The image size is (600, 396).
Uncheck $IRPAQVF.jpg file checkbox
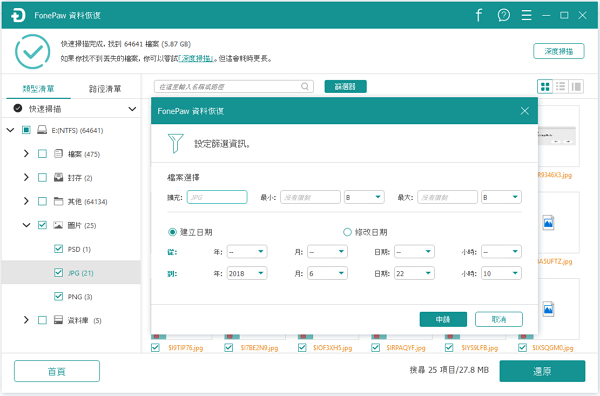375,347
